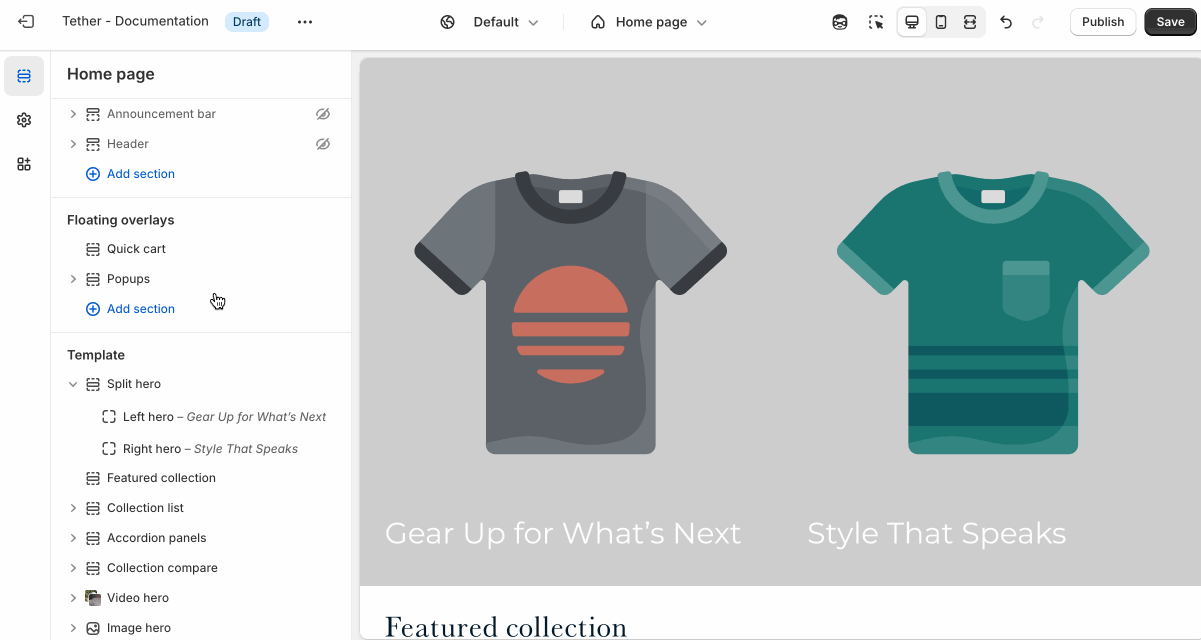
Task: Undo the last change
Action: point(1006,22)
